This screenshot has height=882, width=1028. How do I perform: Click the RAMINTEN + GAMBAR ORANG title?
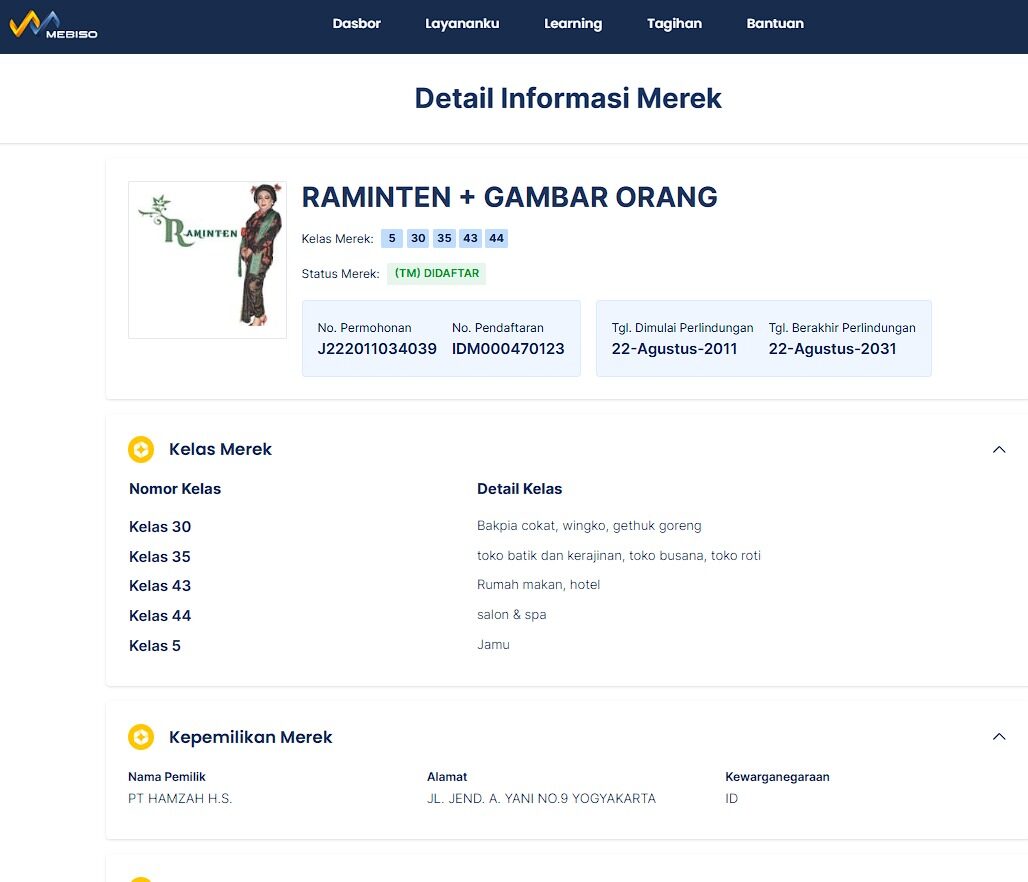tap(509, 197)
